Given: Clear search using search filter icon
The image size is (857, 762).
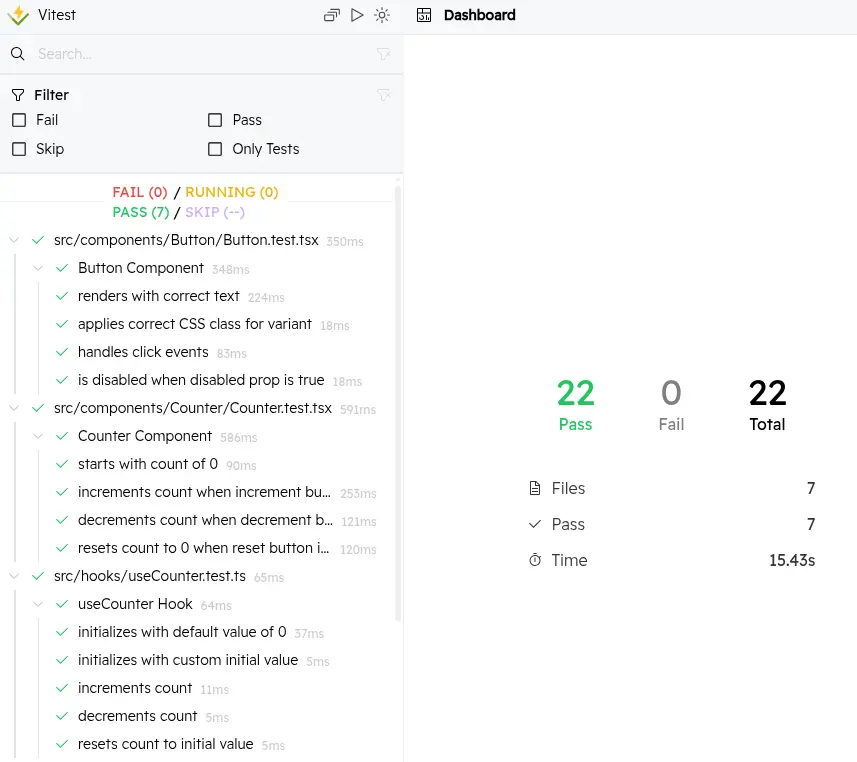Looking at the screenshot, I should (x=383, y=54).
